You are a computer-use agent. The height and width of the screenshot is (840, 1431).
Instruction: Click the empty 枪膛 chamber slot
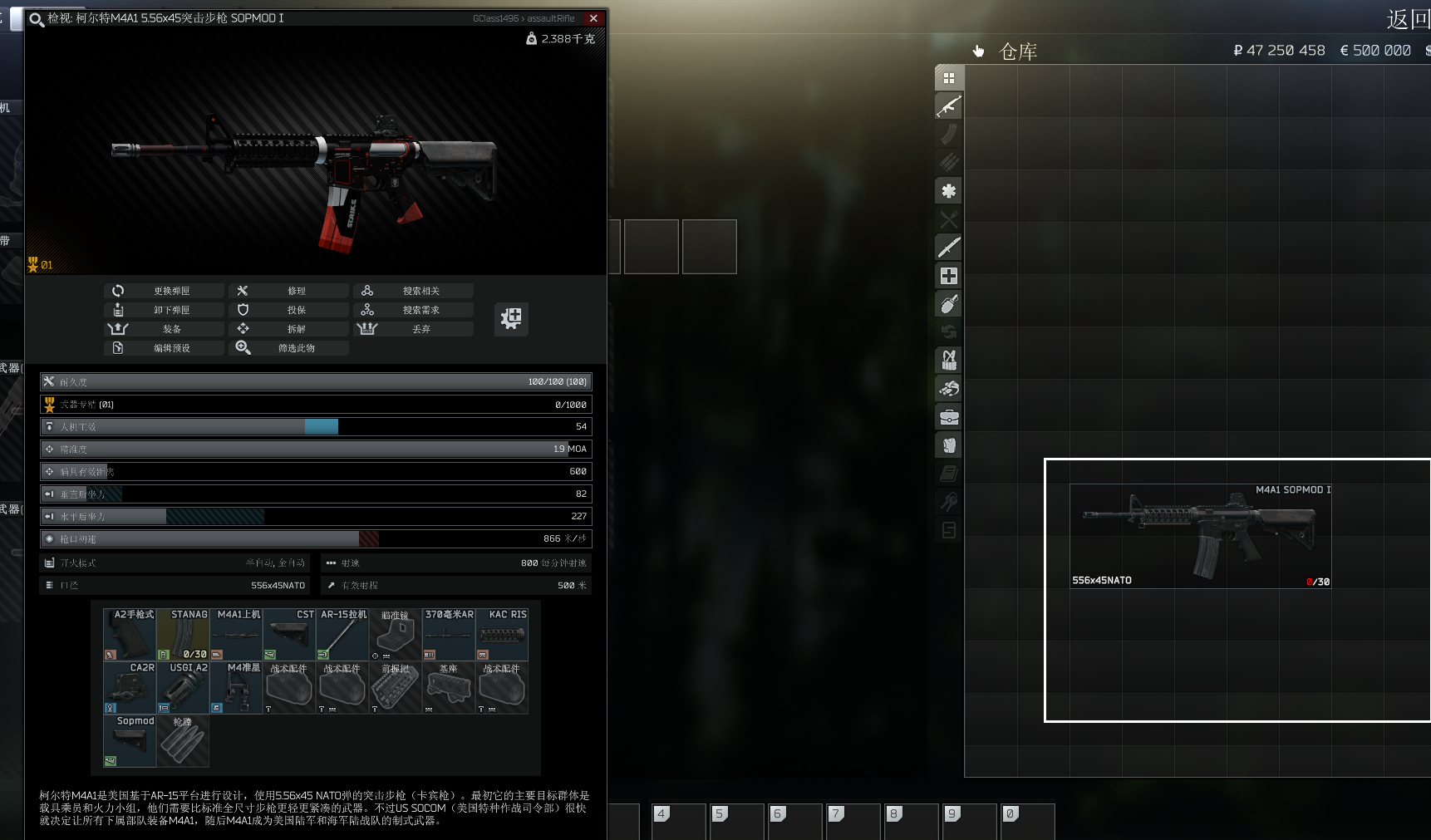coord(183,740)
